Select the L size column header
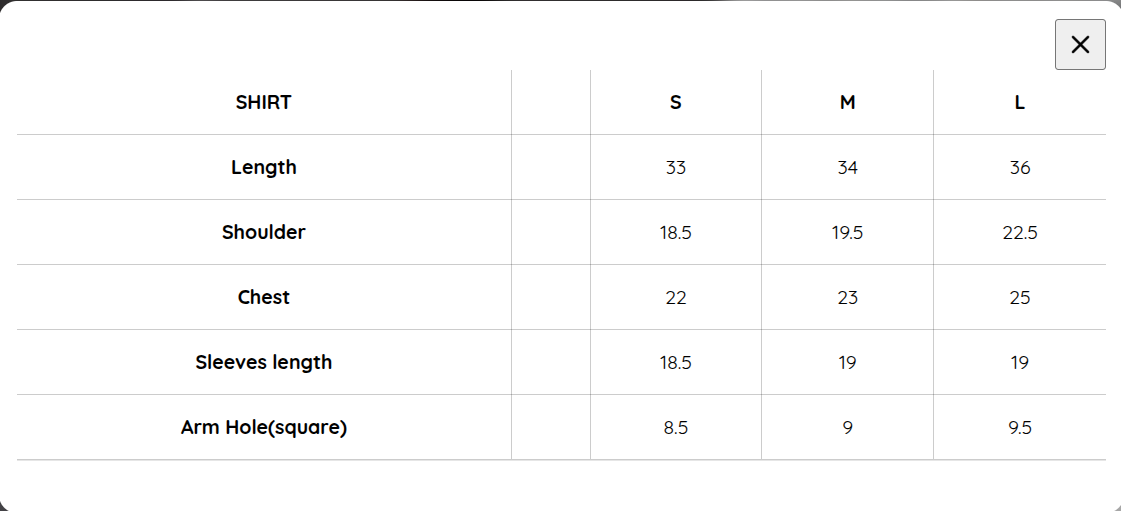The image size is (1121, 511). (x=1019, y=102)
